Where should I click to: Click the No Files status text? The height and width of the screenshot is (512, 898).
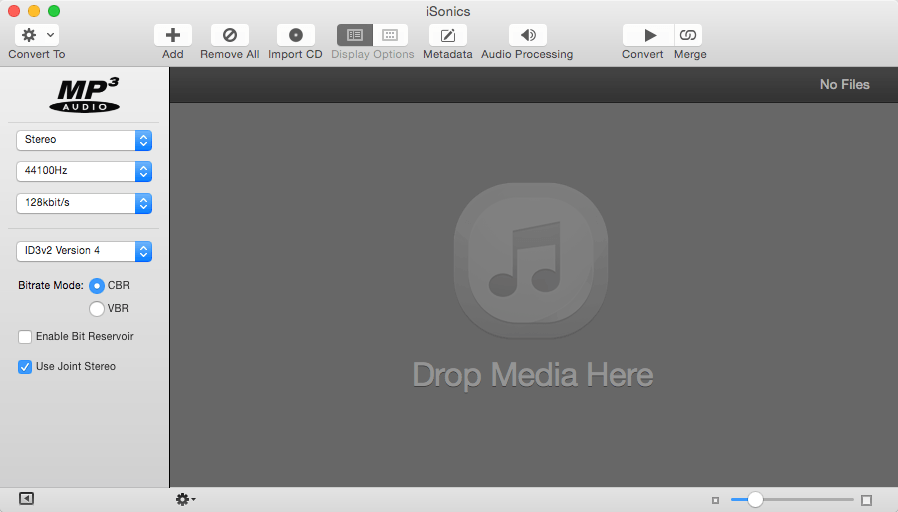[x=845, y=84]
